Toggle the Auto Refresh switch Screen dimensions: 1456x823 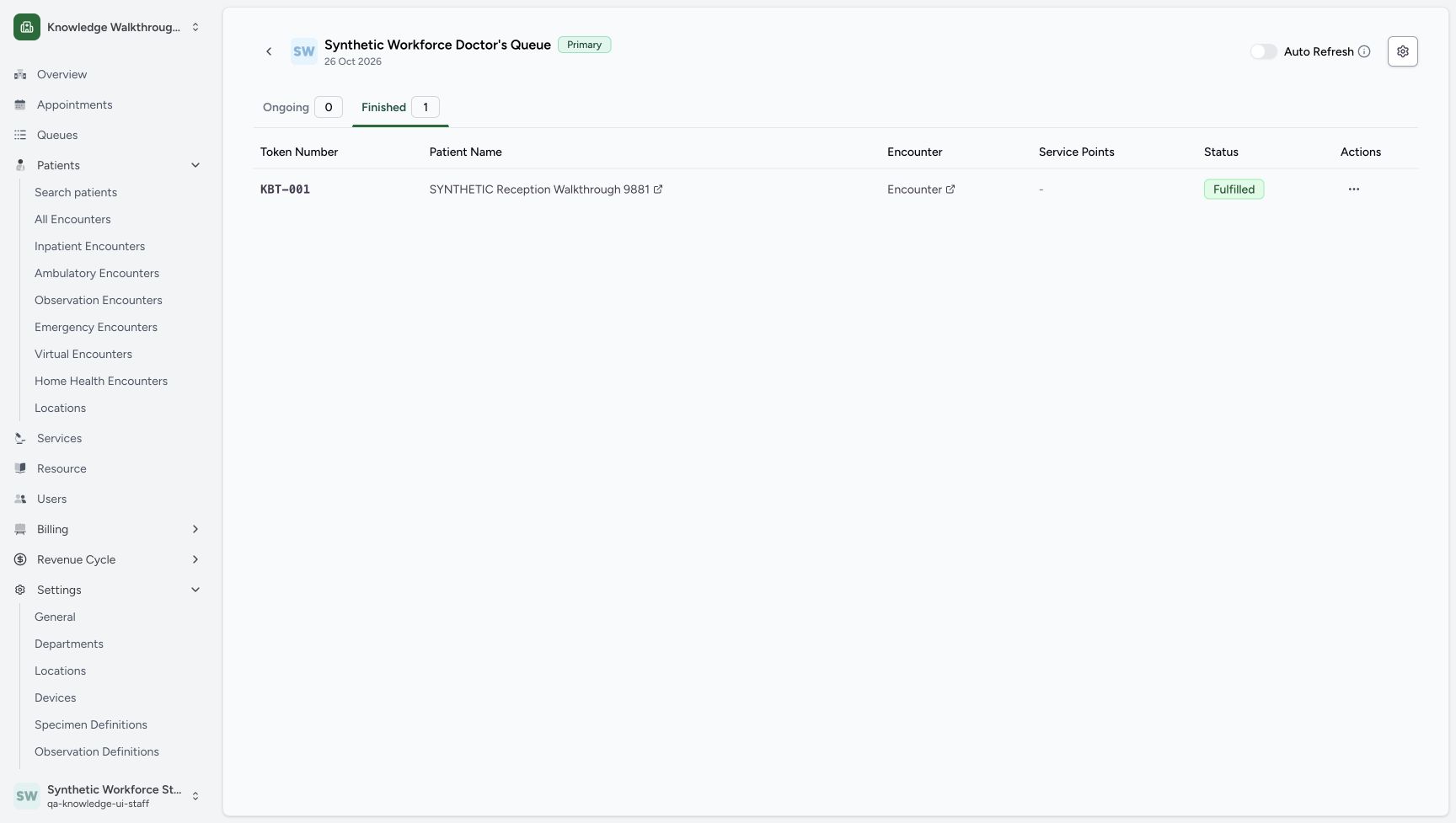[x=1263, y=51]
